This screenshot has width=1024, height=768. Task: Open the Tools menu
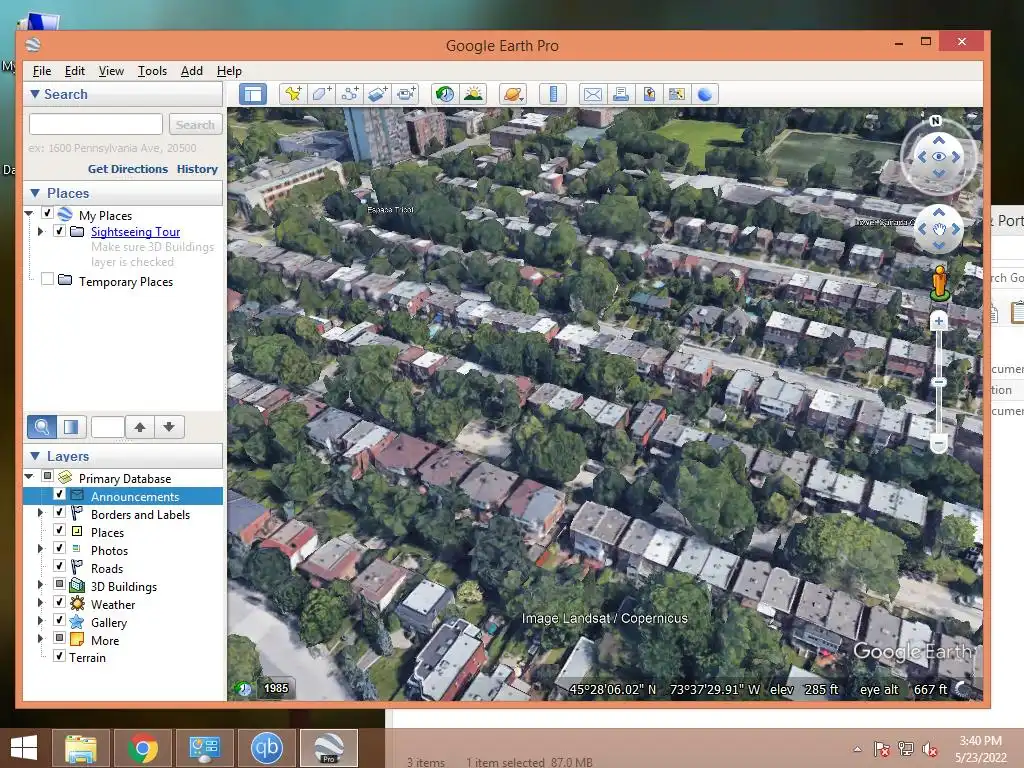click(x=152, y=71)
